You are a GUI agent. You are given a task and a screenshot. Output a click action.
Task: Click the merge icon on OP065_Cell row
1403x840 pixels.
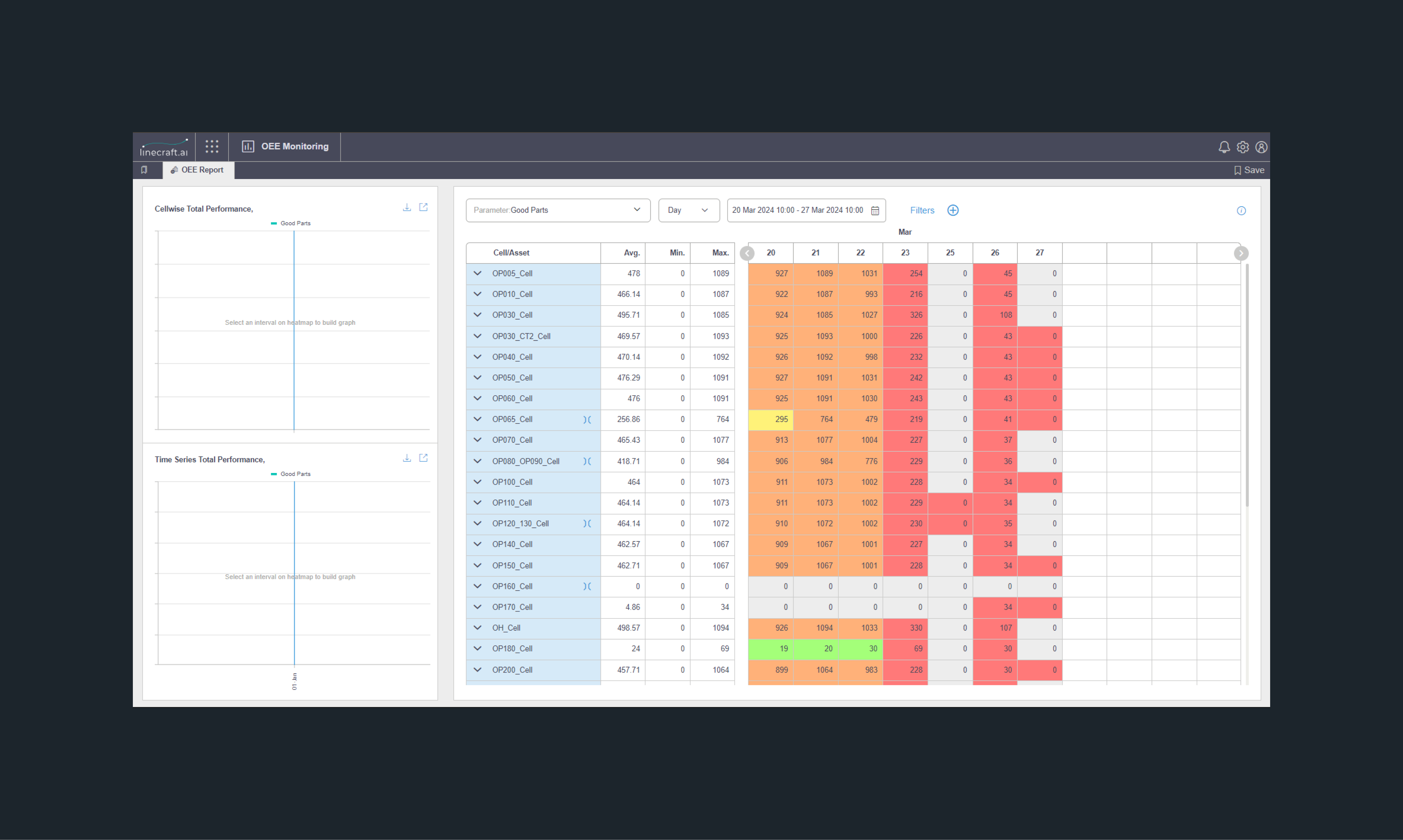[x=588, y=420]
